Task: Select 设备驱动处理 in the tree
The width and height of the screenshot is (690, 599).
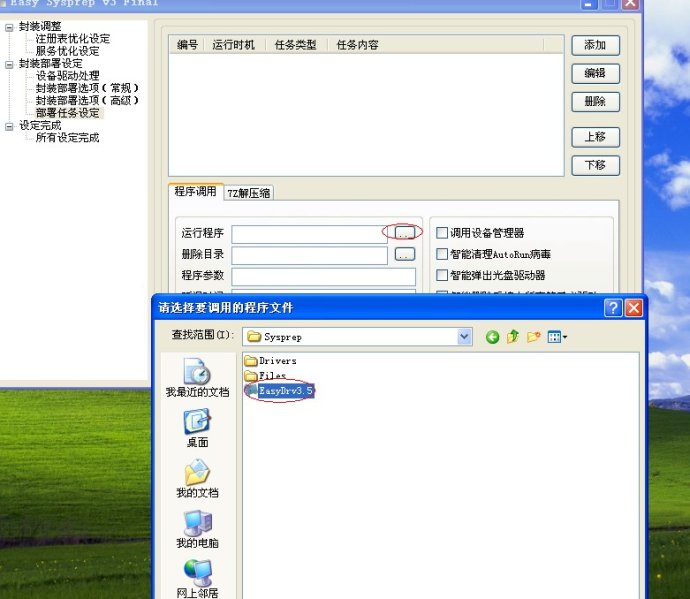Action: point(67,76)
